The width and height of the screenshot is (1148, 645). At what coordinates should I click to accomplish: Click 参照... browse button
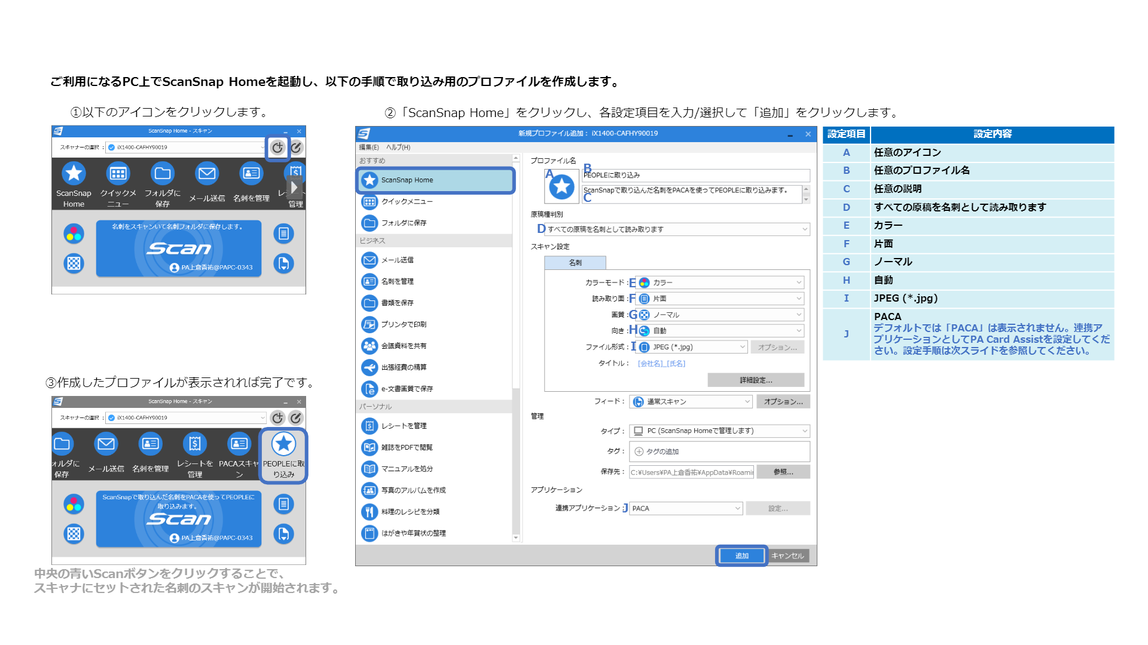tap(783, 472)
